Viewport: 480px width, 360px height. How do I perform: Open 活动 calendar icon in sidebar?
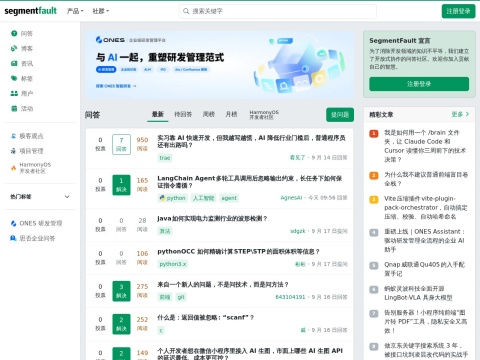[x=14, y=108]
